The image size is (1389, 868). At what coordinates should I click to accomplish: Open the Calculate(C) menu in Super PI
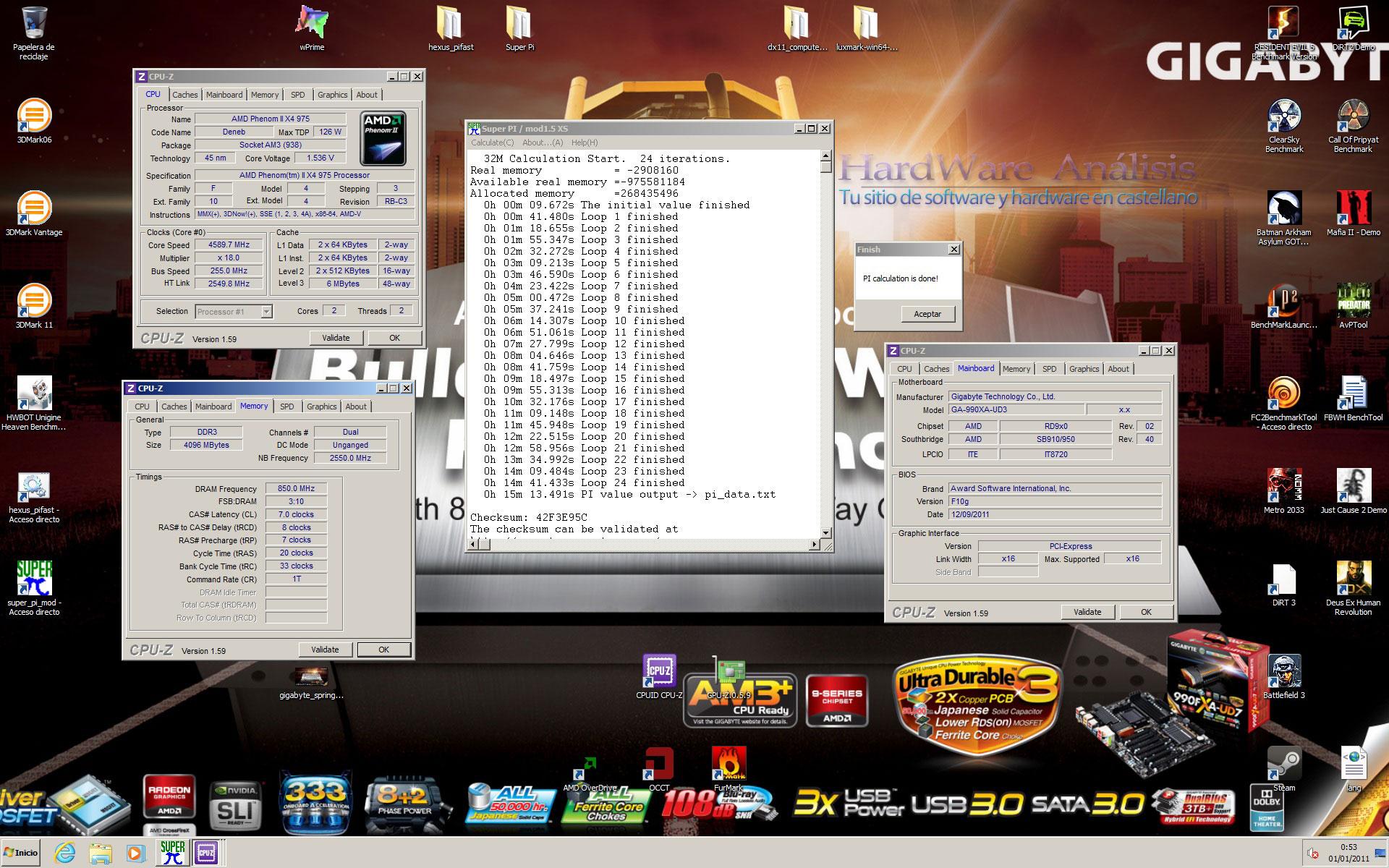coord(492,142)
